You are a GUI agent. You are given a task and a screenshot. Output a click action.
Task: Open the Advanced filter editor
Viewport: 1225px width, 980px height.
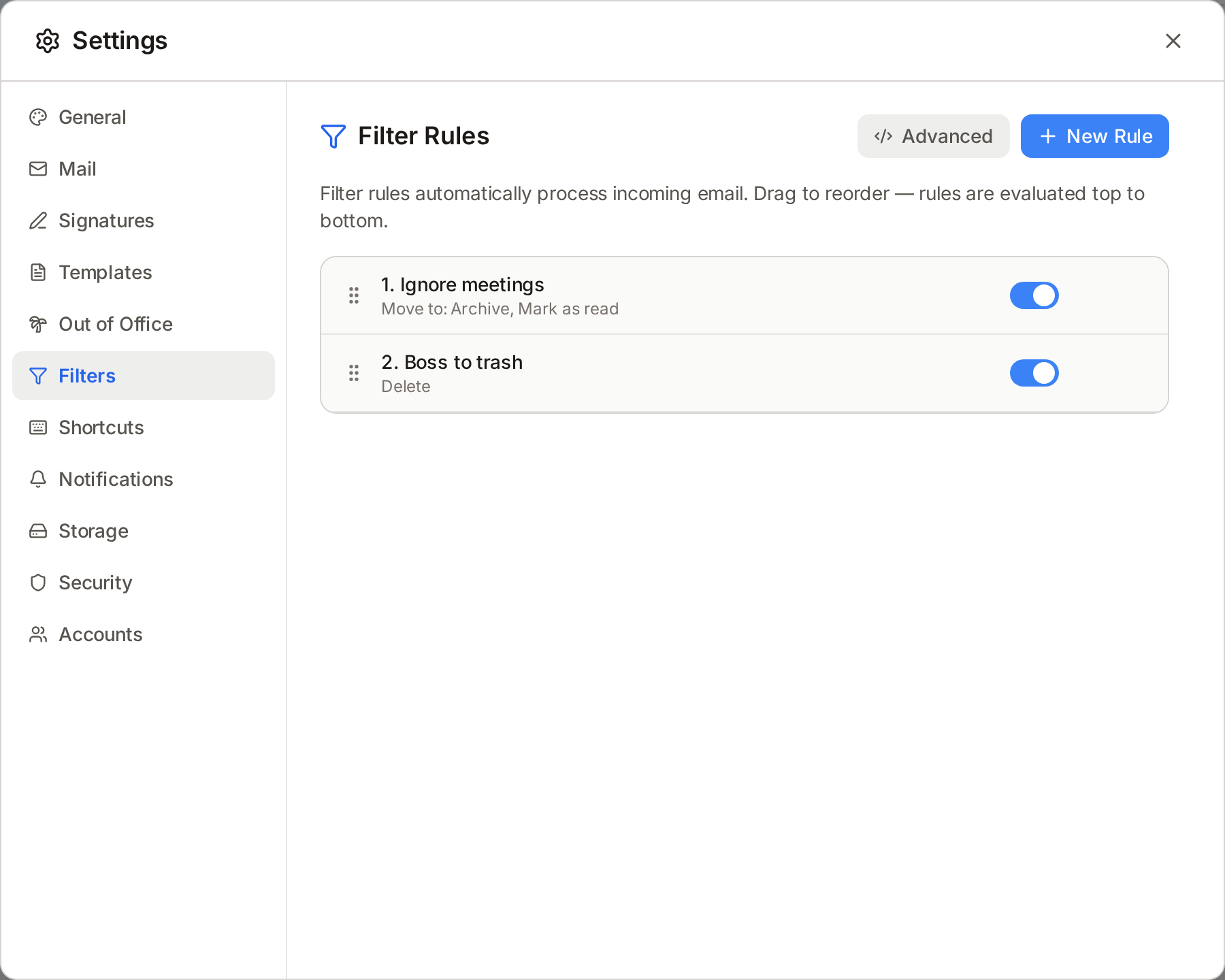point(933,136)
